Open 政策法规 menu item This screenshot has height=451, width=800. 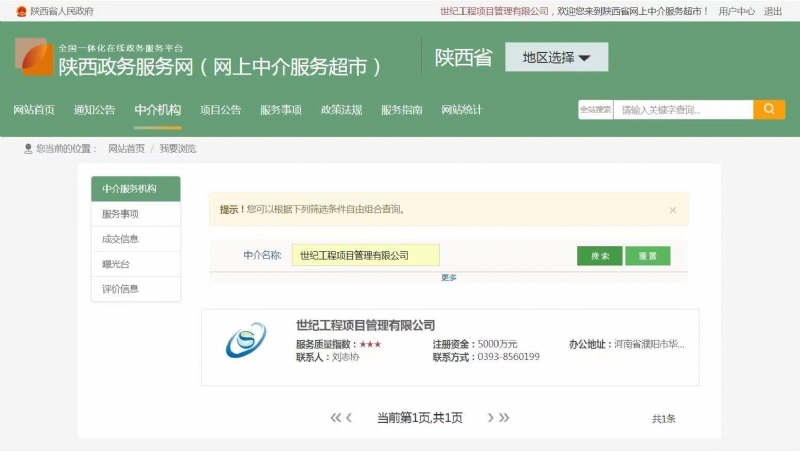(341, 110)
